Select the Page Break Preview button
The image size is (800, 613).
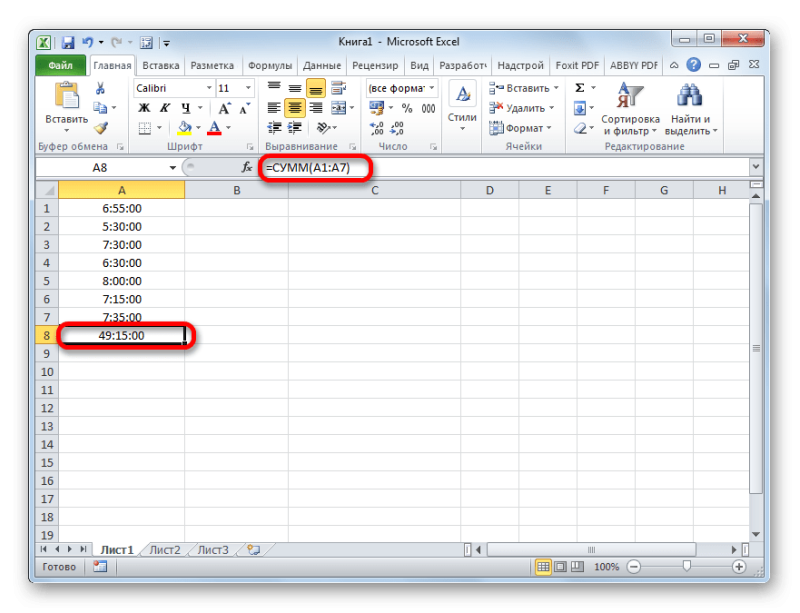tap(577, 567)
